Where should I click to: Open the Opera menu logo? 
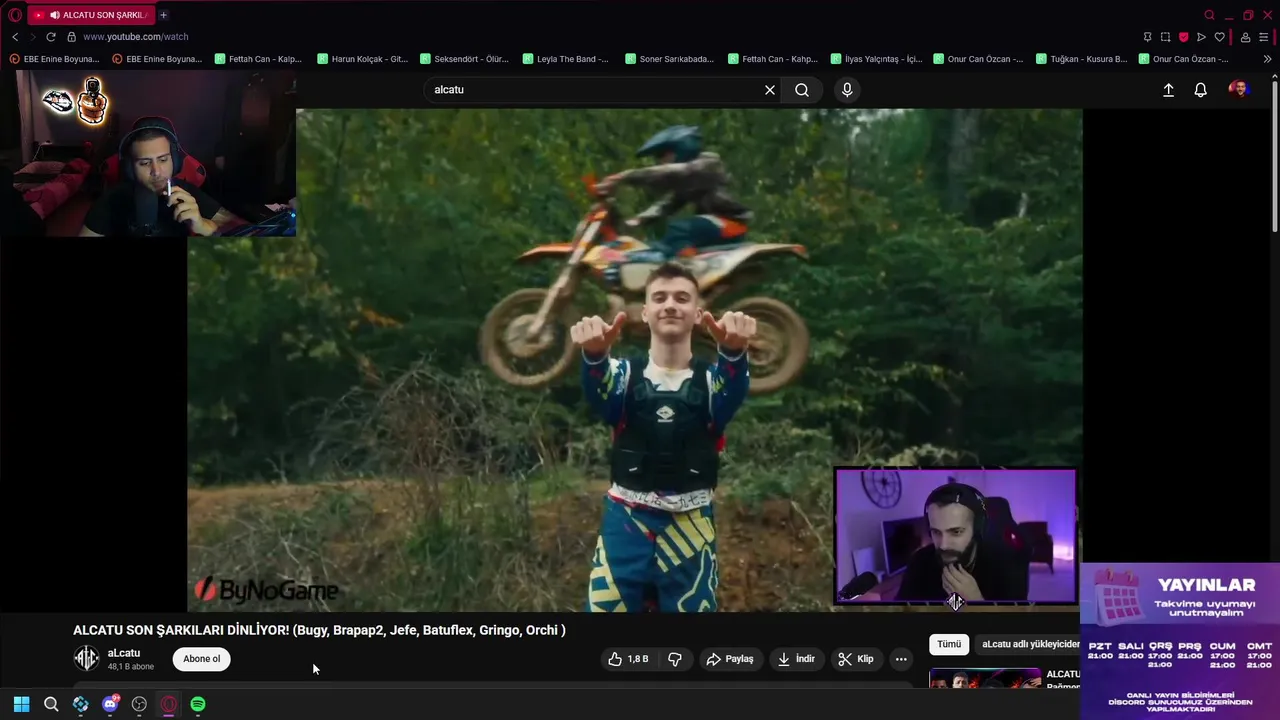pyautogui.click(x=15, y=15)
